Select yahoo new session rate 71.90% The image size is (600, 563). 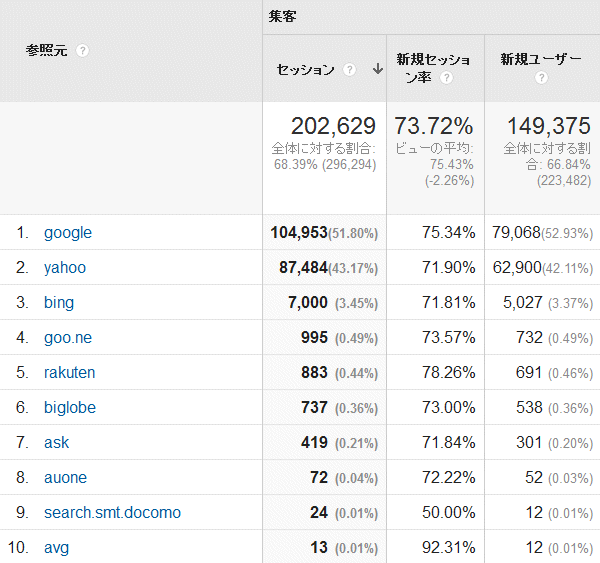click(x=448, y=268)
